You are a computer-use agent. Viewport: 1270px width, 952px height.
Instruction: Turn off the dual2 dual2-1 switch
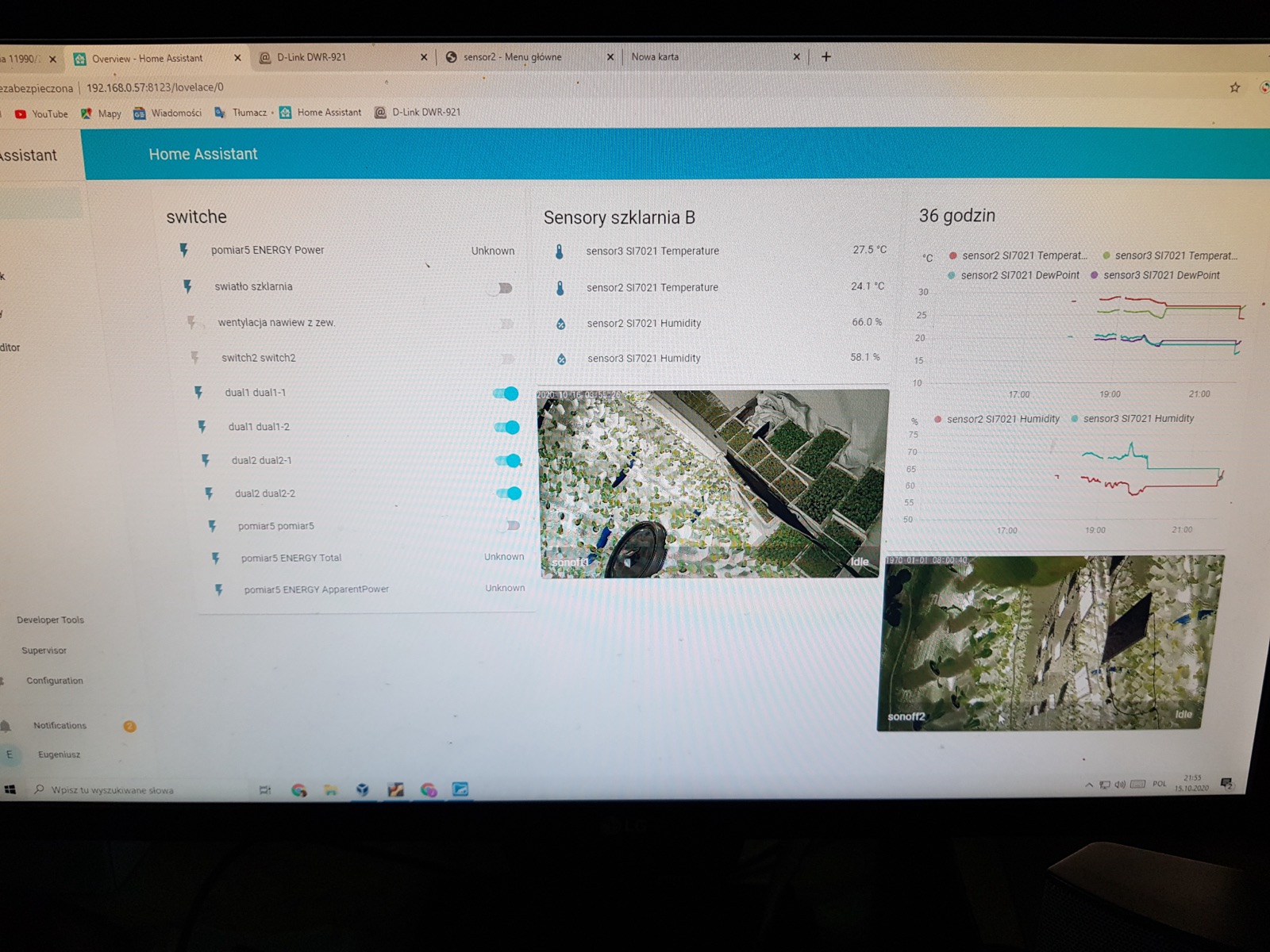coord(508,460)
